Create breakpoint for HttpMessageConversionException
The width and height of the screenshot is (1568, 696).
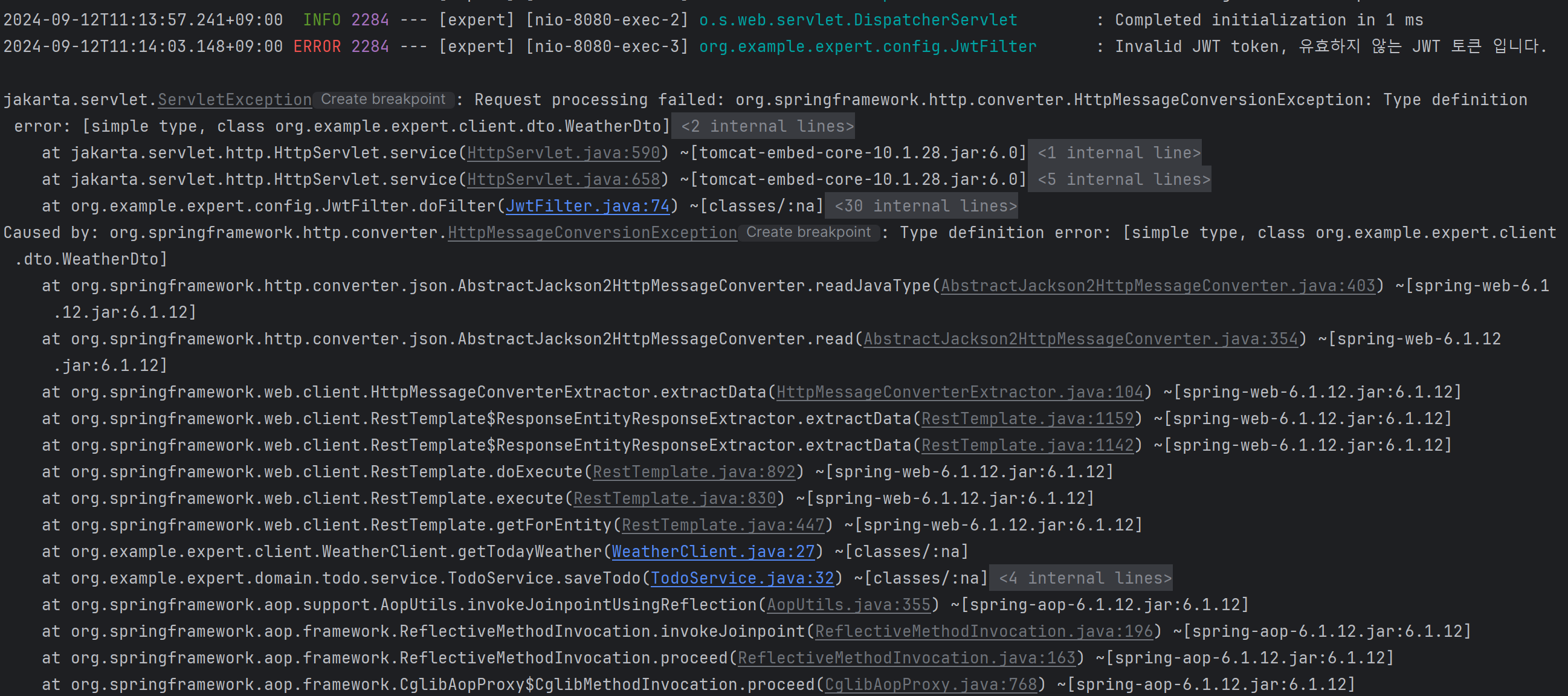point(808,233)
